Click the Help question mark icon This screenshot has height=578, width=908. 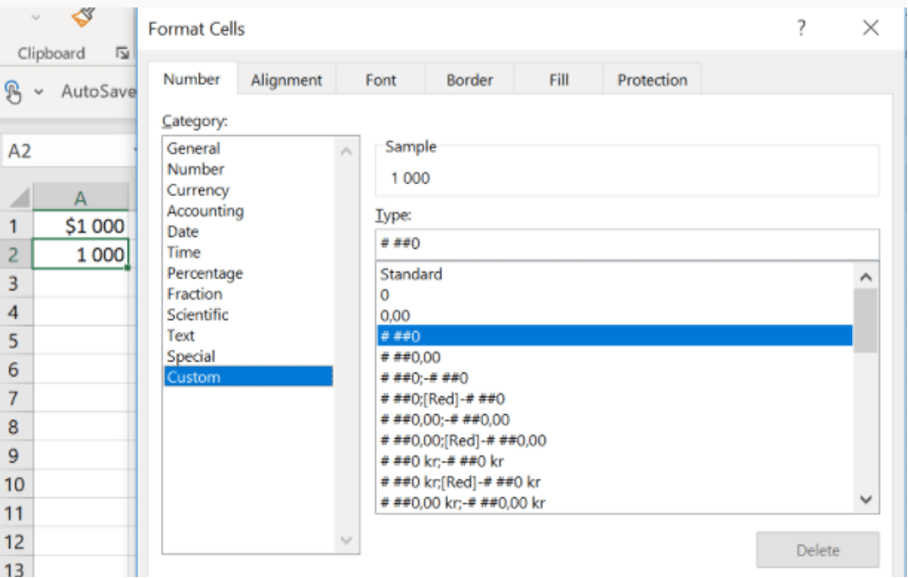tap(801, 28)
